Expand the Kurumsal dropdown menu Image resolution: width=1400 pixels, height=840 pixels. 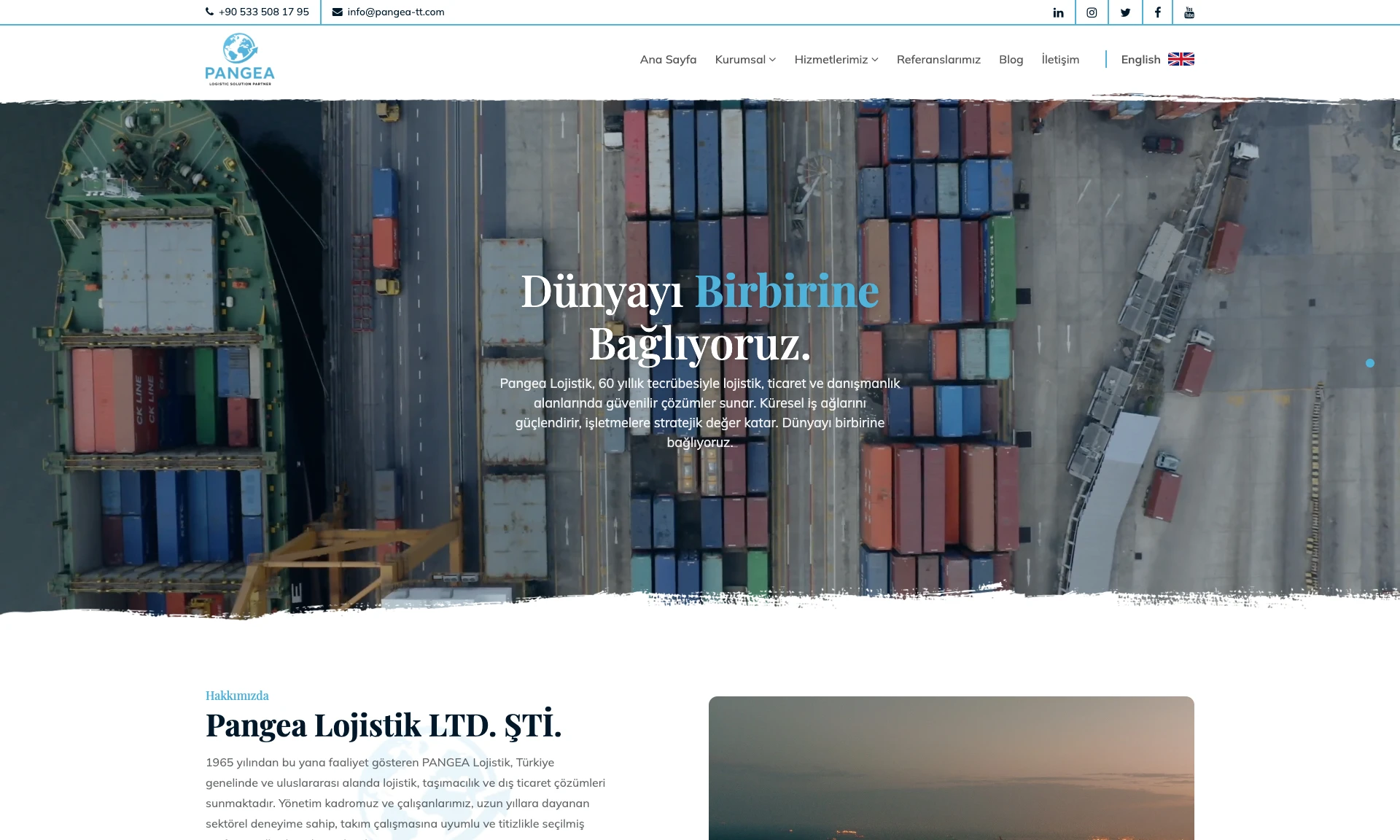pos(745,60)
